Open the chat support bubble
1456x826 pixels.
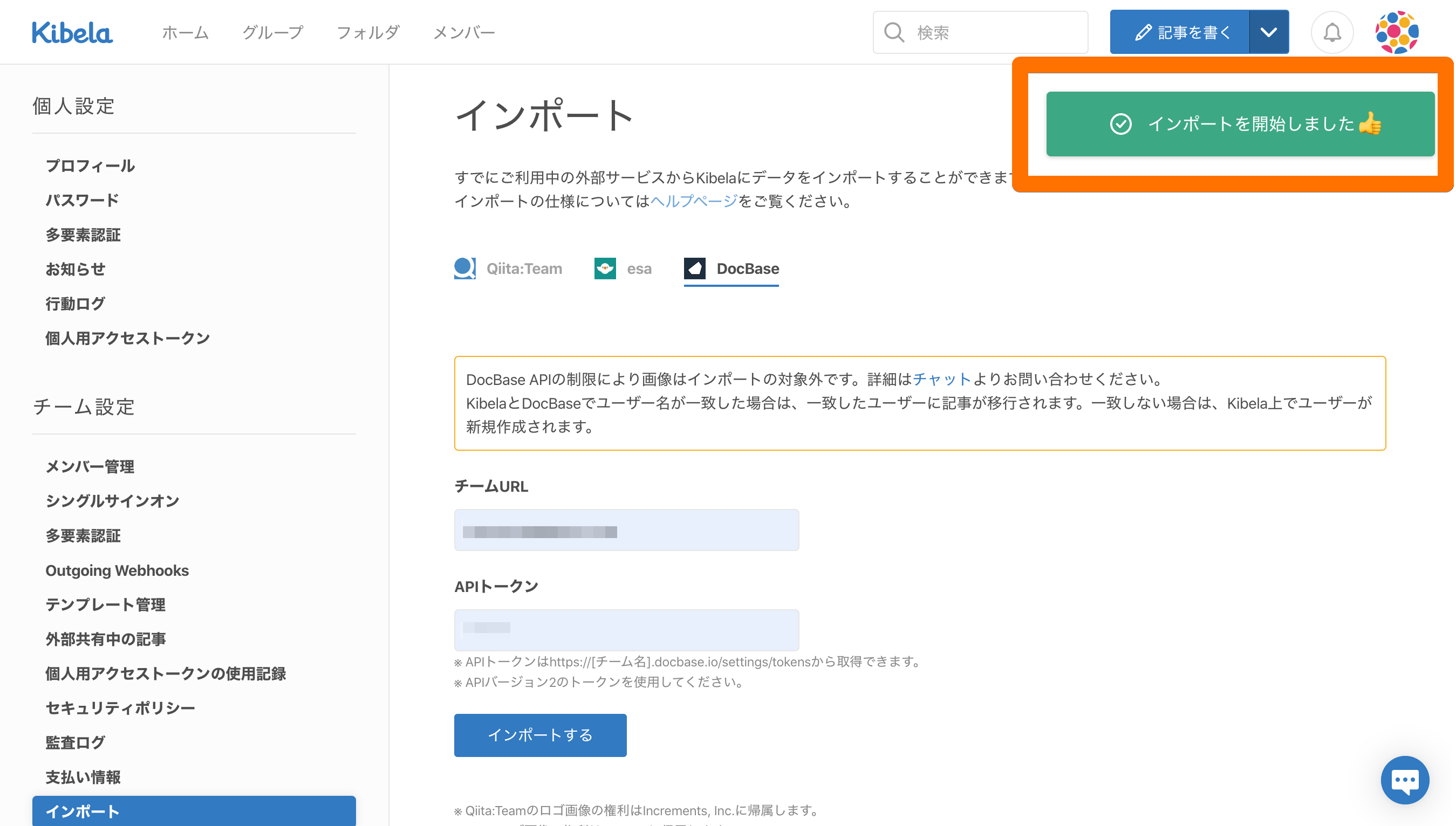pos(1404,780)
